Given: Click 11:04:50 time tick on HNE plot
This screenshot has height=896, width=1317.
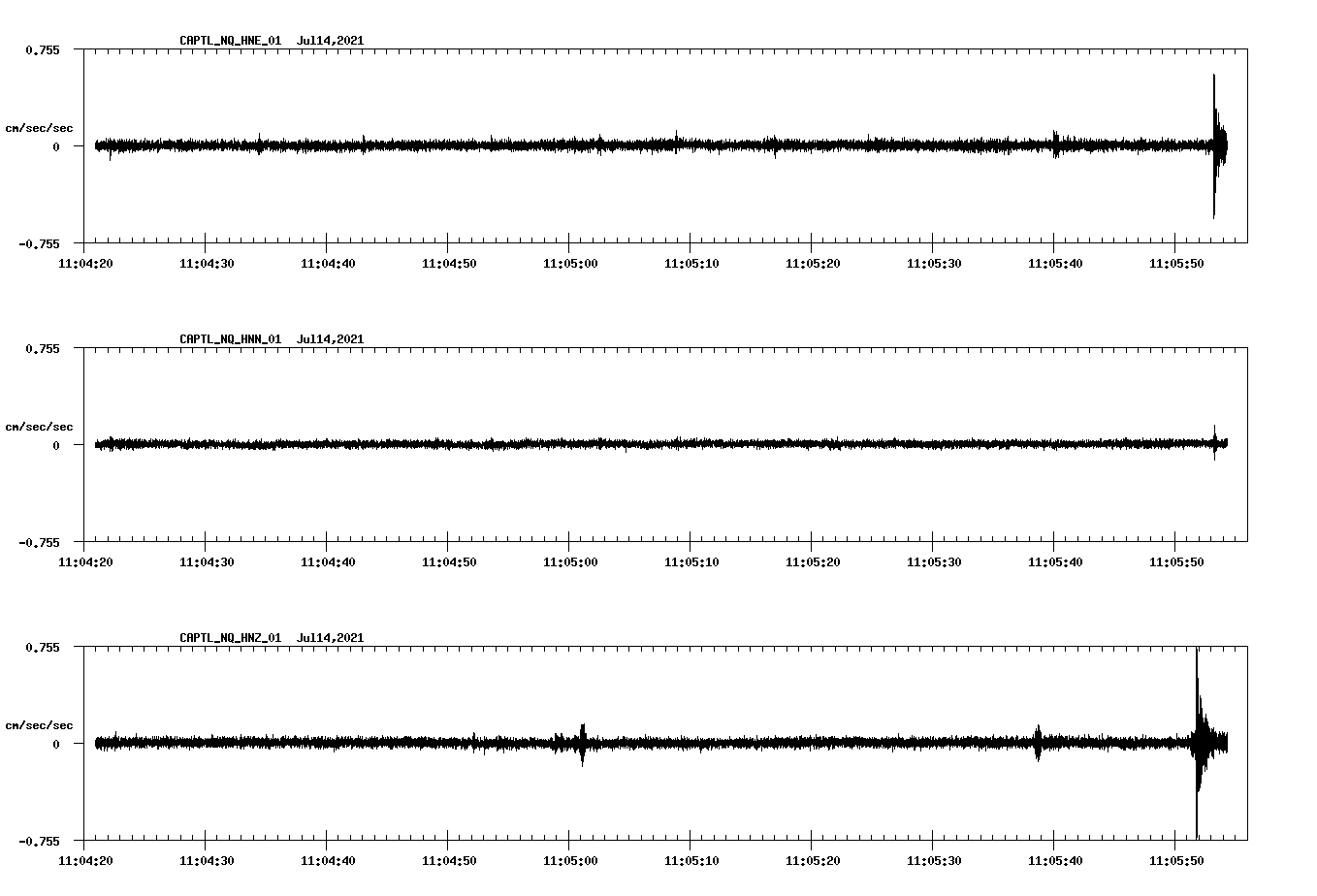Looking at the screenshot, I should (448, 263).
